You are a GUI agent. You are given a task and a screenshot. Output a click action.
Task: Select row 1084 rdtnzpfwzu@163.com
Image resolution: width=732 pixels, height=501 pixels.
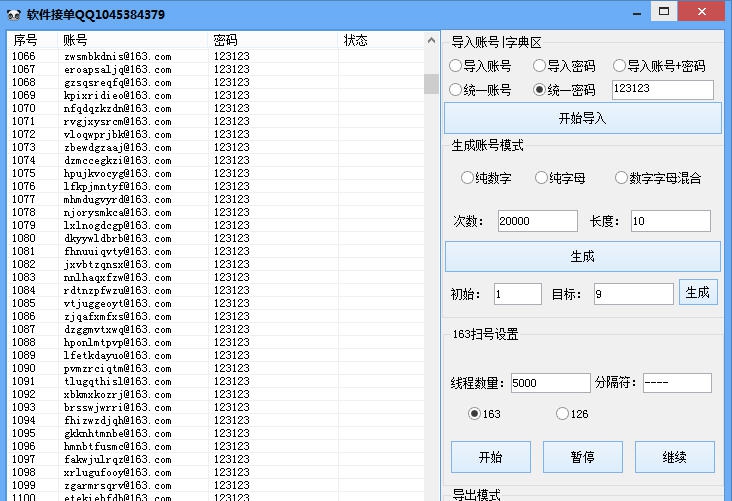pos(216,290)
